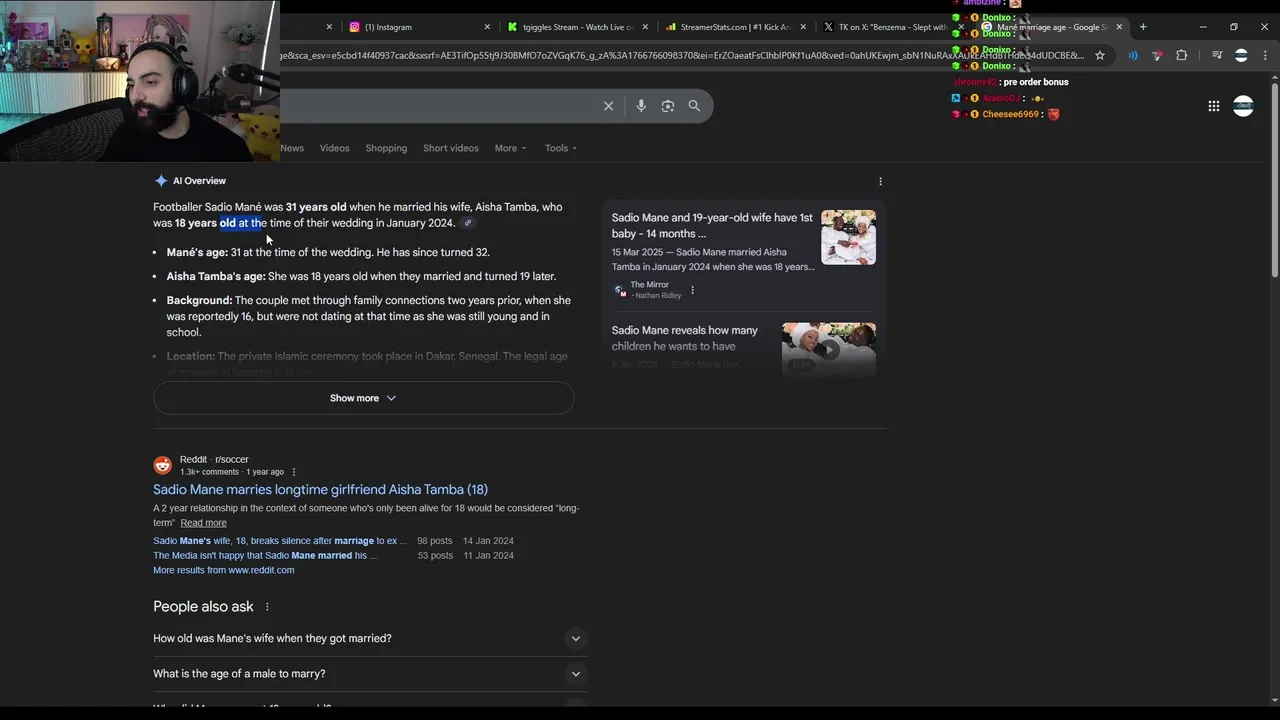The height and width of the screenshot is (720, 1280).
Task: Open the News search filter
Action: coord(292,148)
